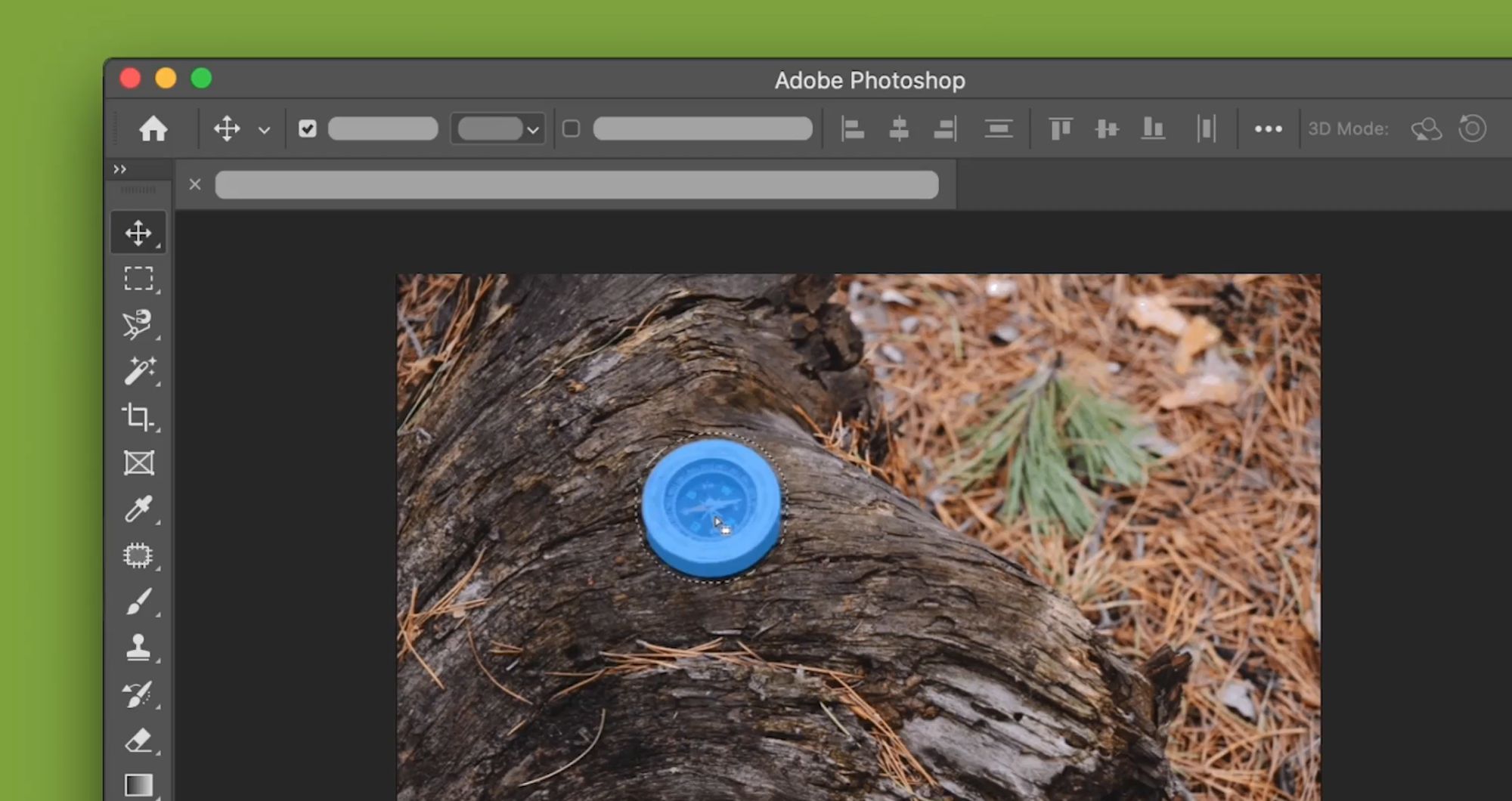This screenshot has width=1512, height=801.
Task: Click the blue compass in the canvas
Action: pos(711,506)
